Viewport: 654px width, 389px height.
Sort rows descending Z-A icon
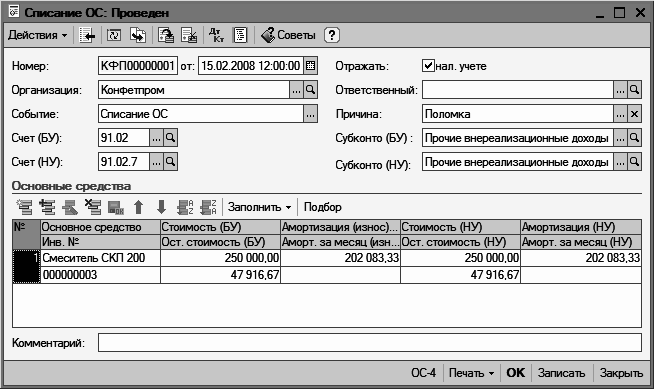pos(208,207)
